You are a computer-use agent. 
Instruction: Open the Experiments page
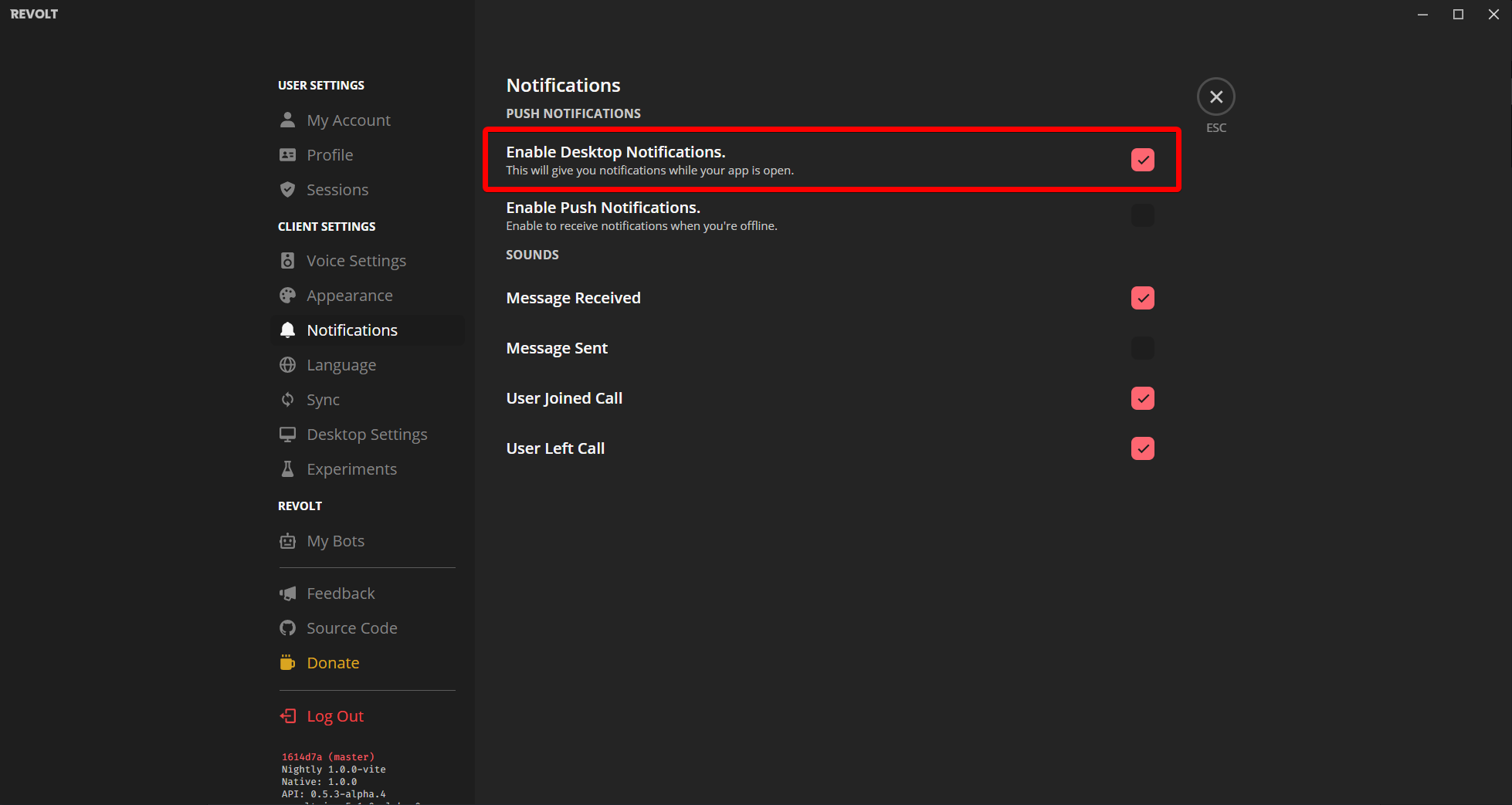click(x=368, y=468)
